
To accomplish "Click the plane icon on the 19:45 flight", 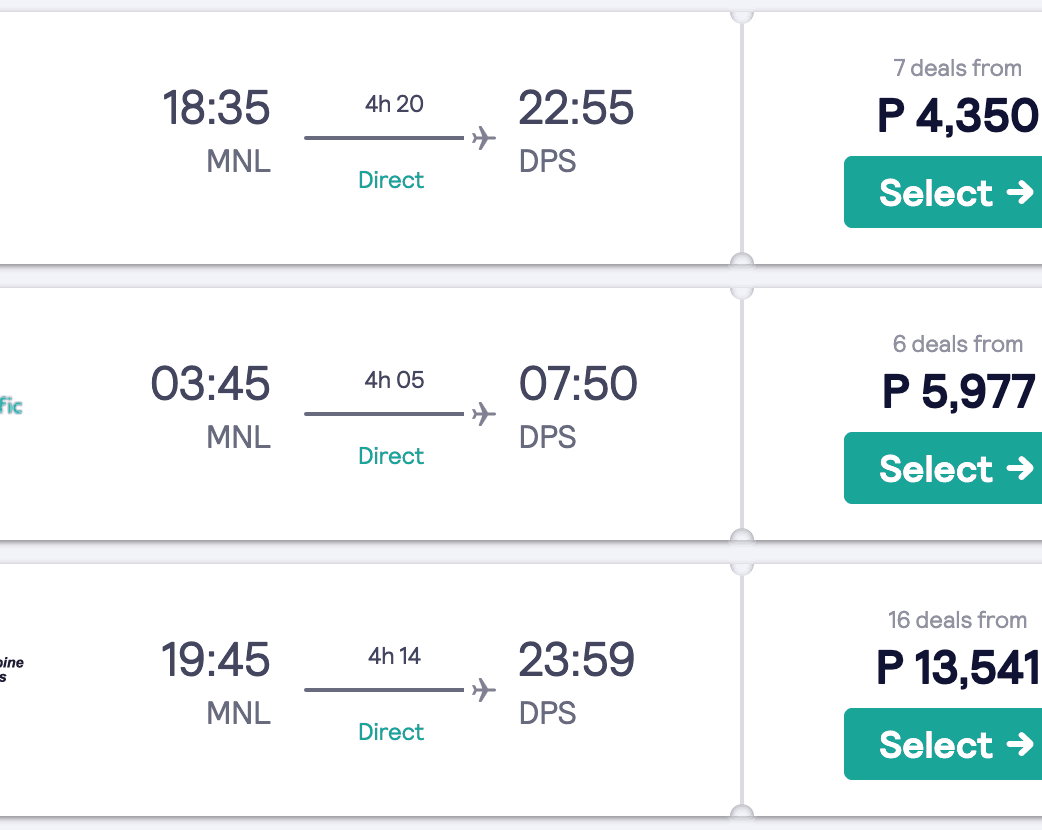I will [484, 690].
